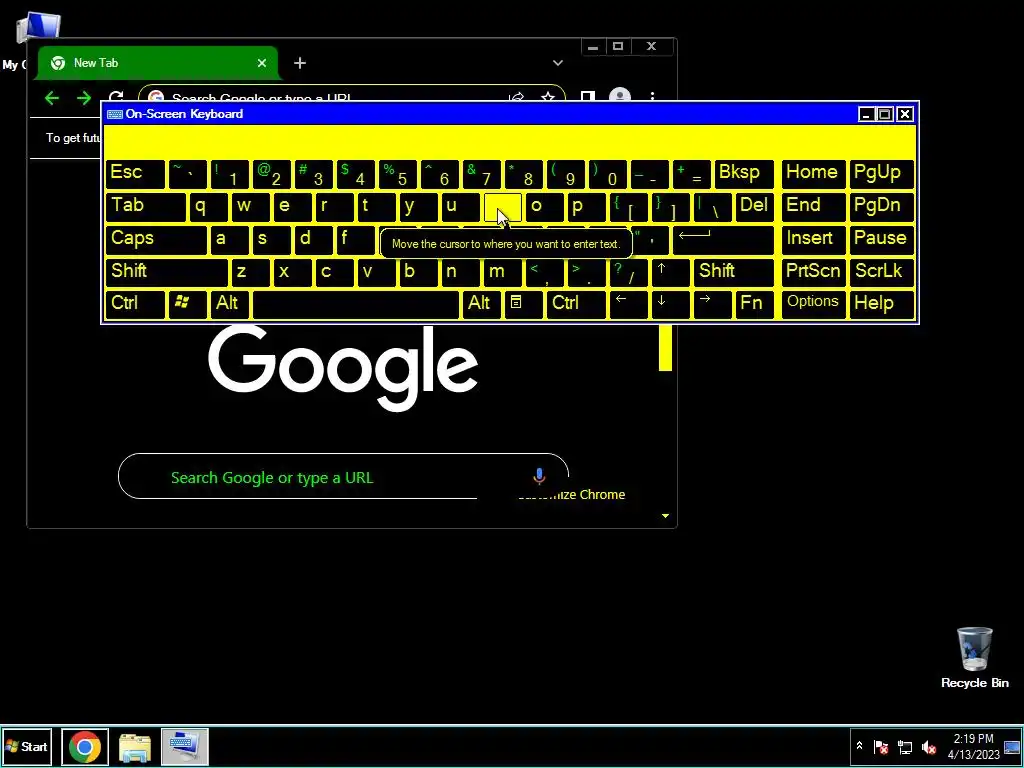
Task: Toggle the right Ctrl key
Action: pyautogui.click(x=576, y=304)
